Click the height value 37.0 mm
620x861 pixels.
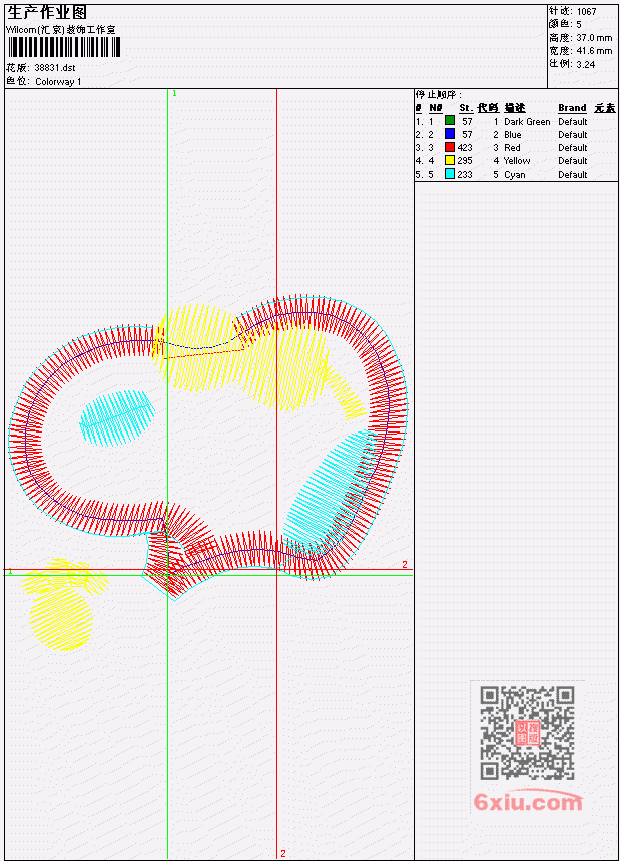pos(594,38)
